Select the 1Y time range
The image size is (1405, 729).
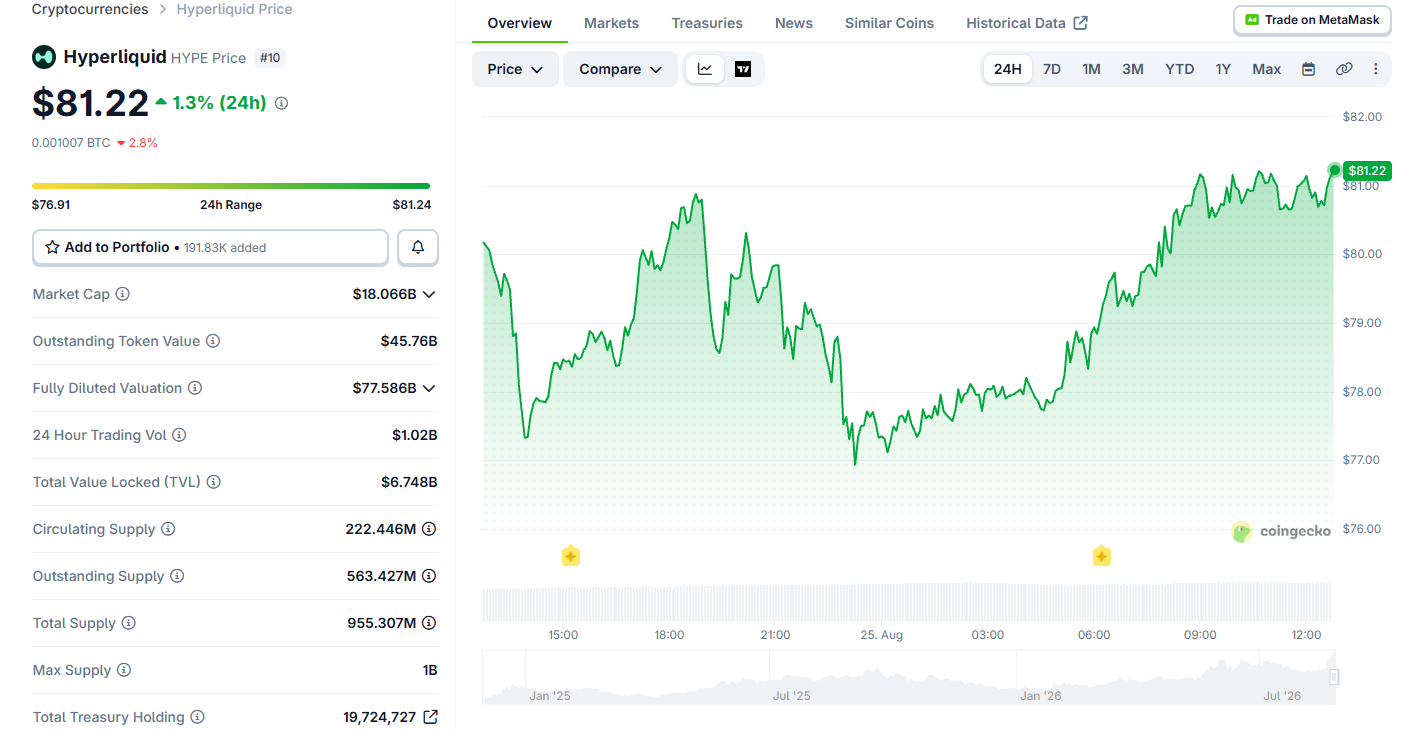coord(1223,69)
